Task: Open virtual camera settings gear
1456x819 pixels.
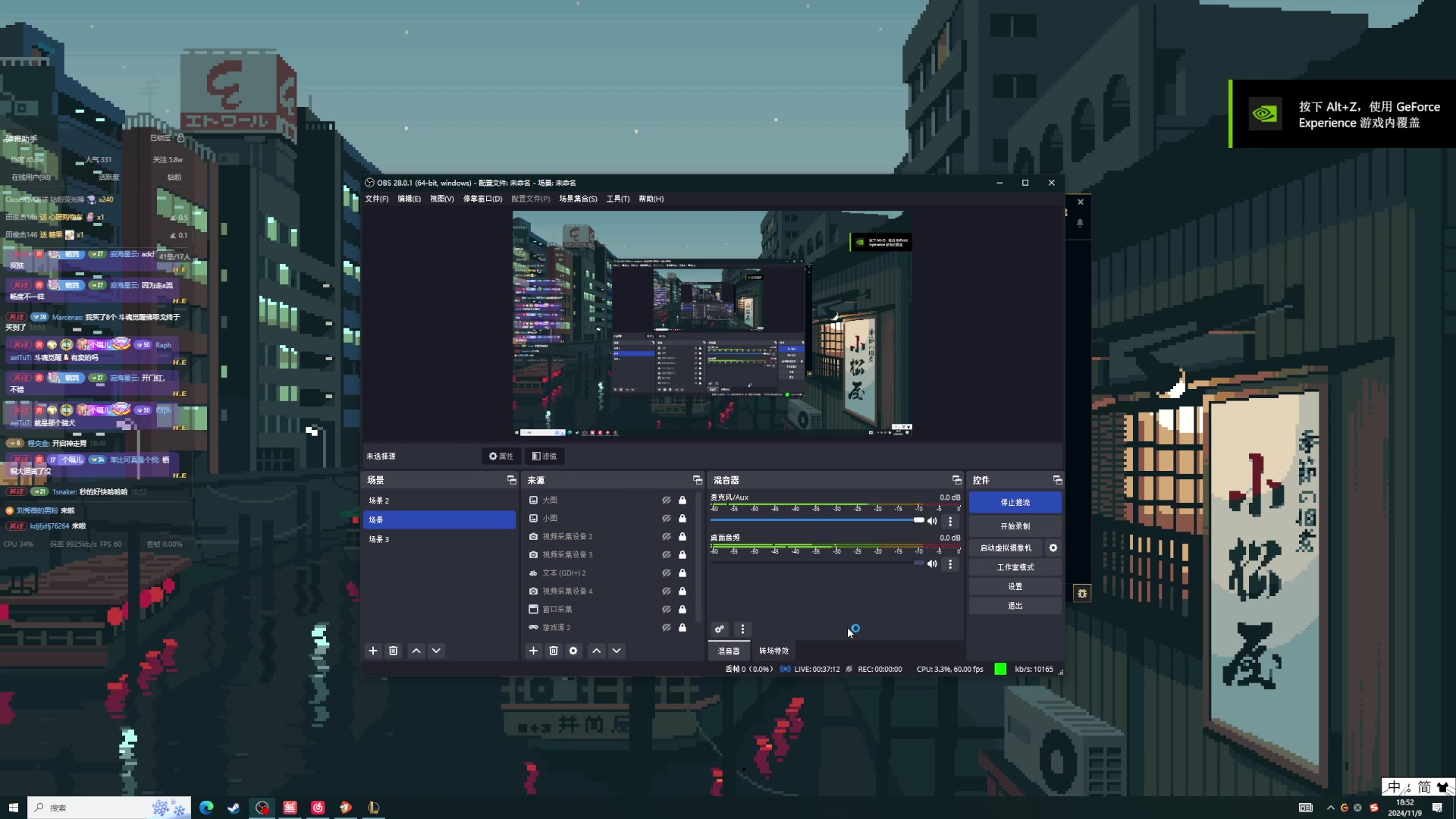Action: click(1053, 548)
